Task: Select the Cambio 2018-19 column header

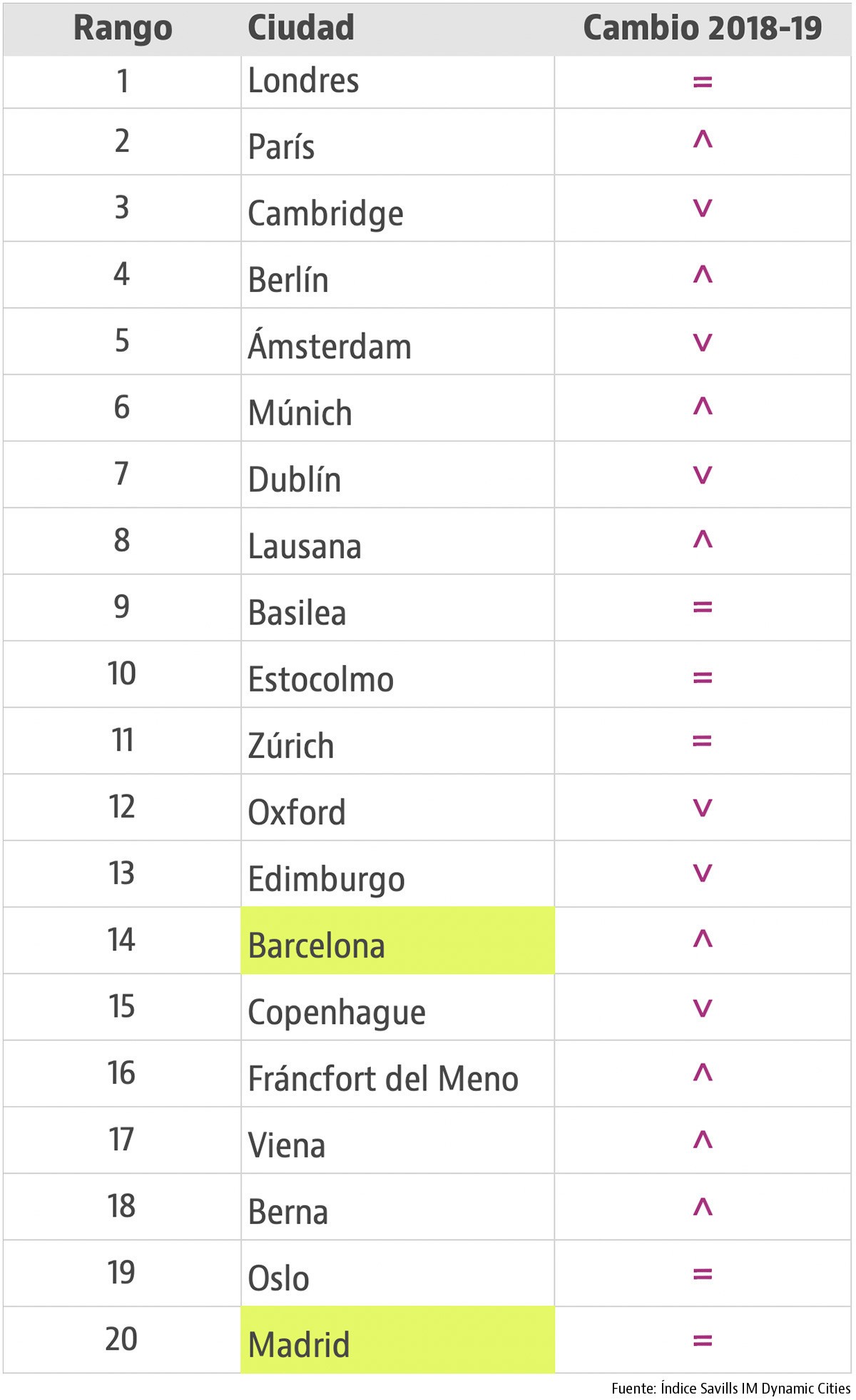Action: point(703,29)
